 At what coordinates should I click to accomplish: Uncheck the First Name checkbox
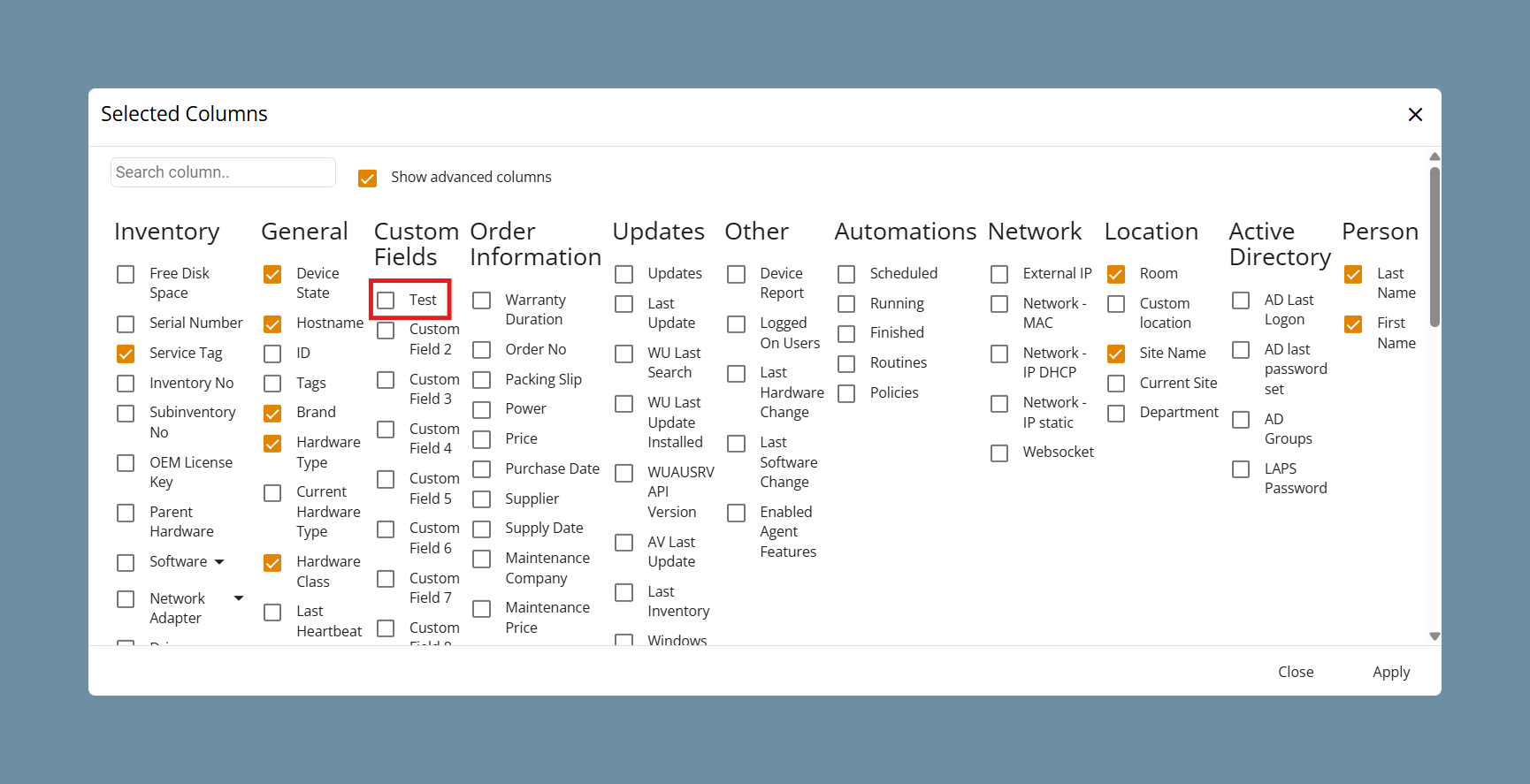click(x=1353, y=324)
